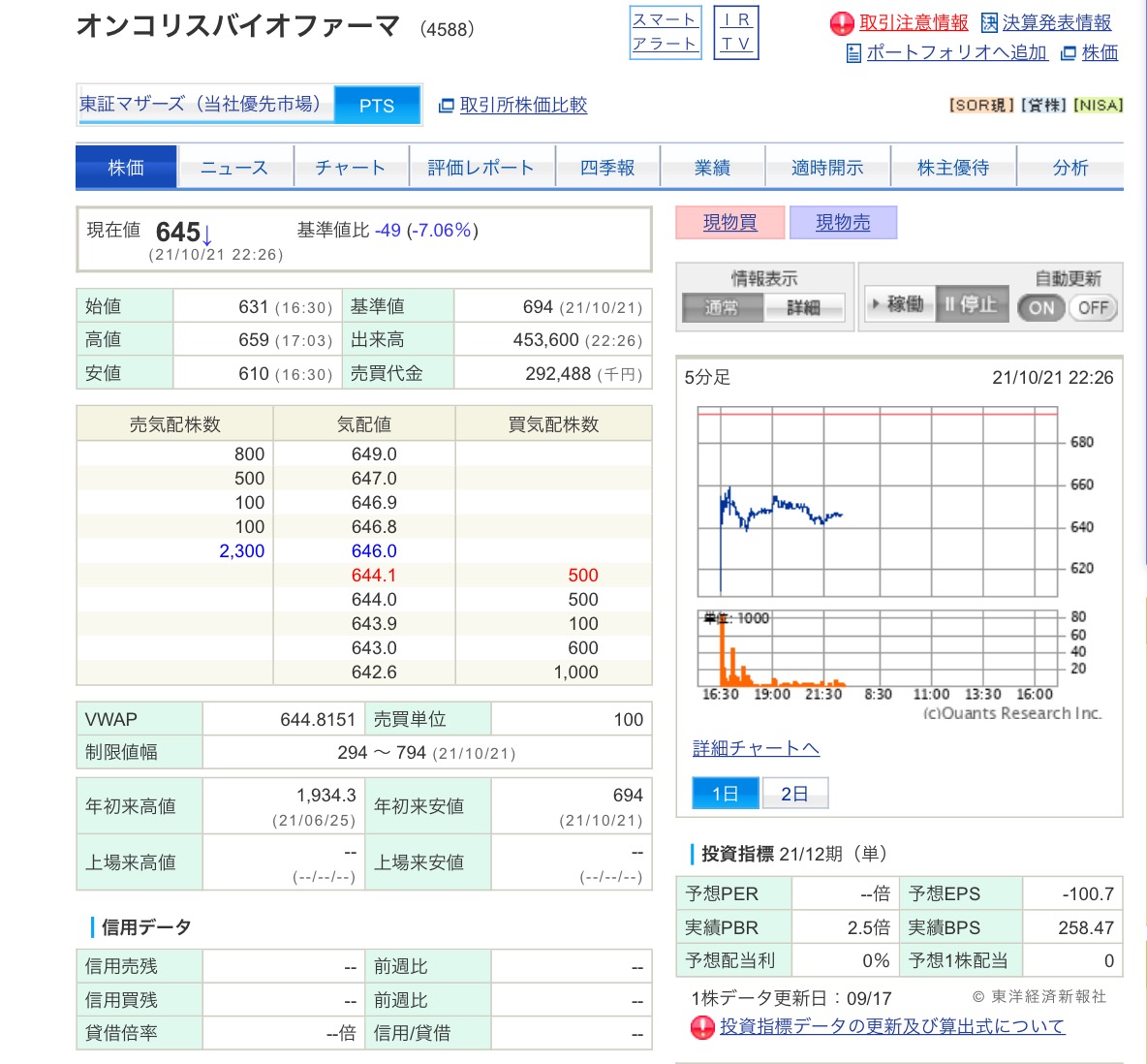Click the window icon beside 株価 link
The width and height of the screenshot is (1147, 1064).
pyautogui.click(x=1068, y=53)
